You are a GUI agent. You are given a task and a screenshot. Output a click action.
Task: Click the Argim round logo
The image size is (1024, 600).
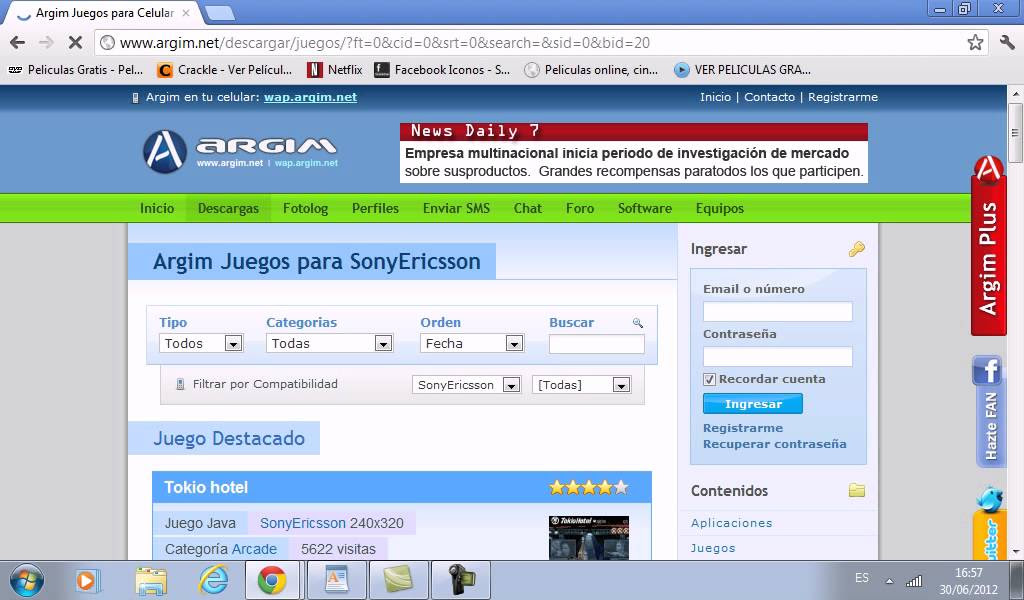pyautogui.click(x=165, y=151)
